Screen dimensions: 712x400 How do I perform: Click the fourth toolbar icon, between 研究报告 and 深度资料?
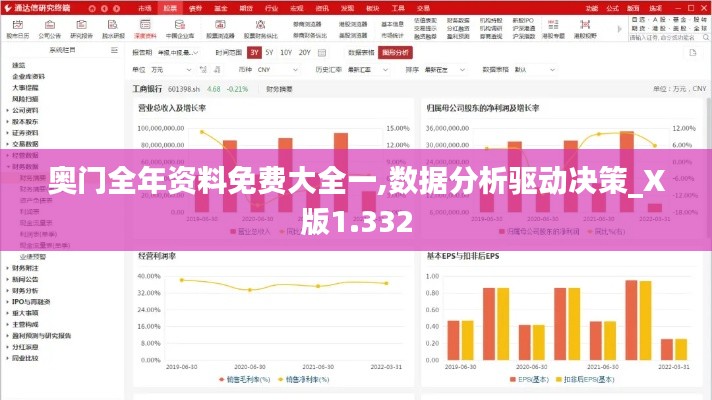113,29
